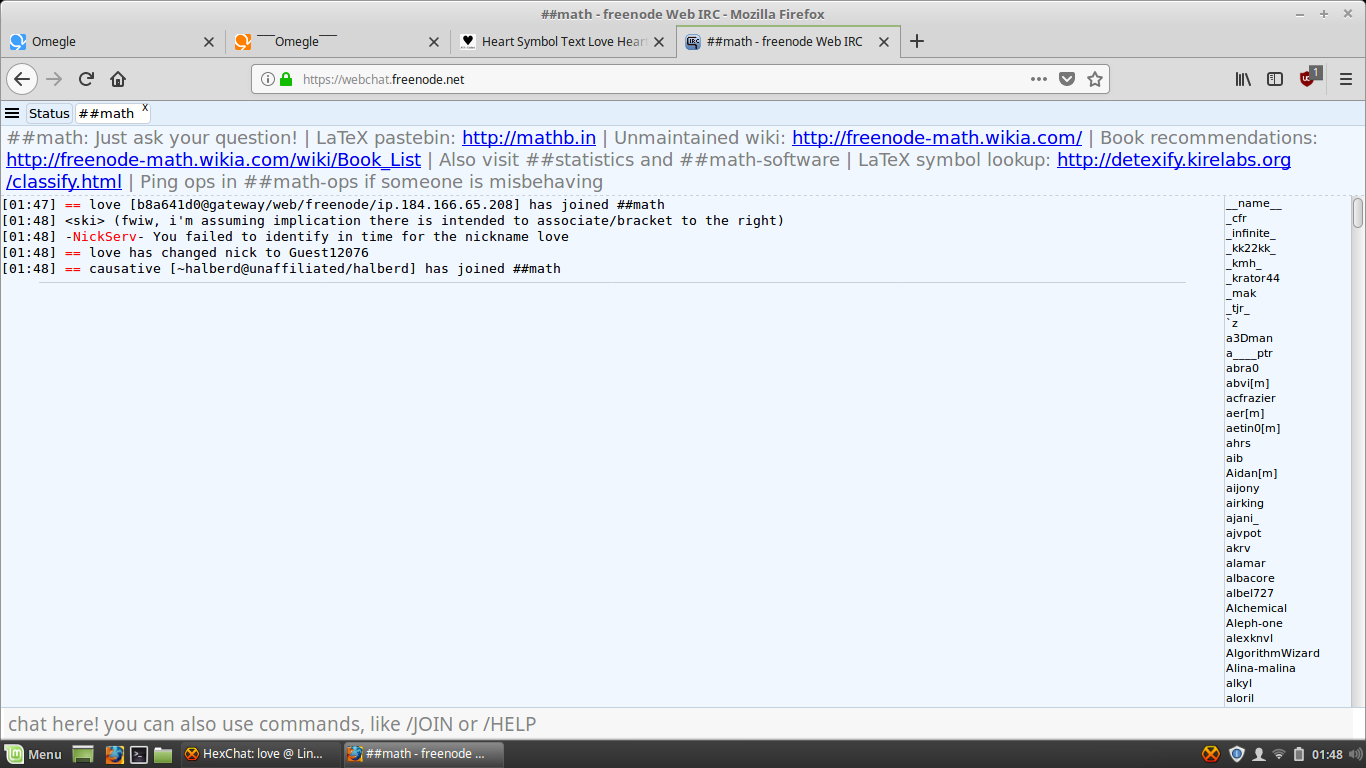Close the Heart Symbol Text browser tab
1366x768 pixels.
pyautogui.click(x=659, y=42)
